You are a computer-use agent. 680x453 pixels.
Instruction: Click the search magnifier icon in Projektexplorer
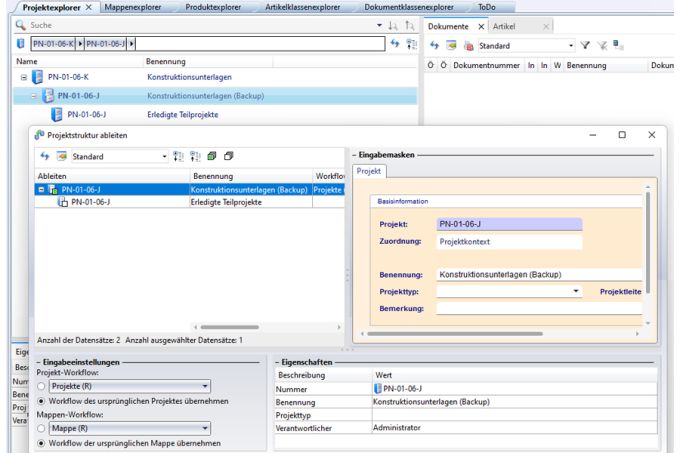point(20,25)
